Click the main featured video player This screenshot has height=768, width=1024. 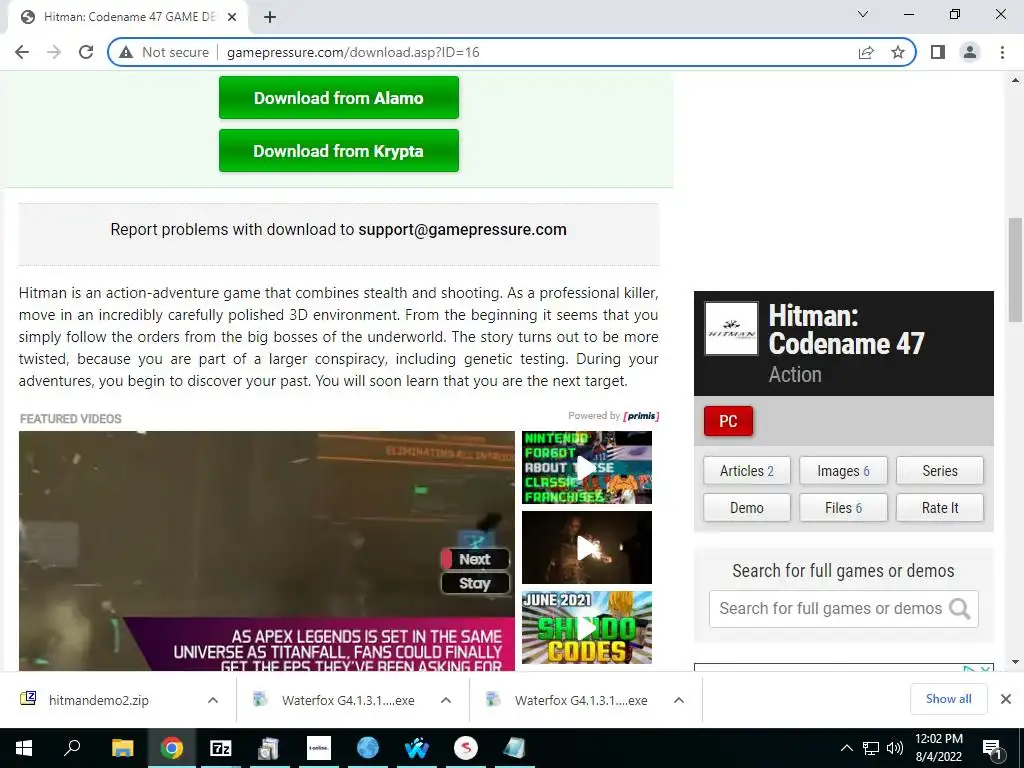pos(266,551)
